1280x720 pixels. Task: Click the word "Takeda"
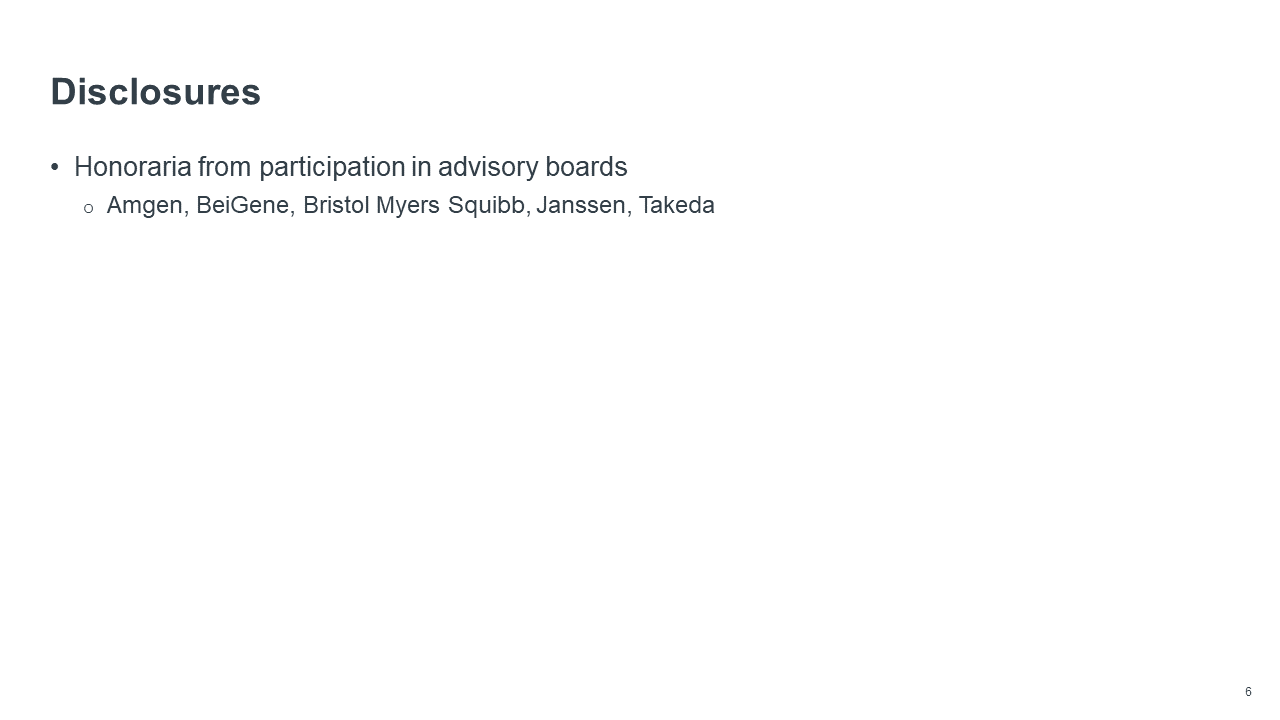click(677, 206)
